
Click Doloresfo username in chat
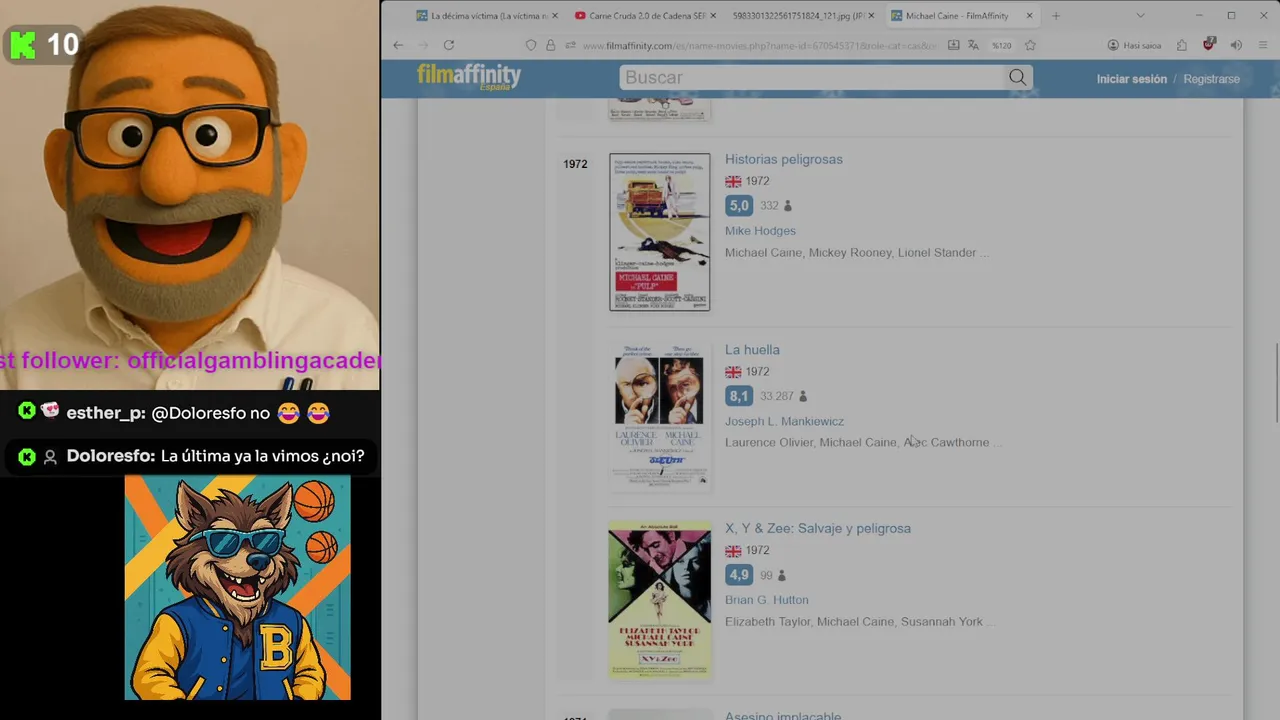(x=111, y=456)
